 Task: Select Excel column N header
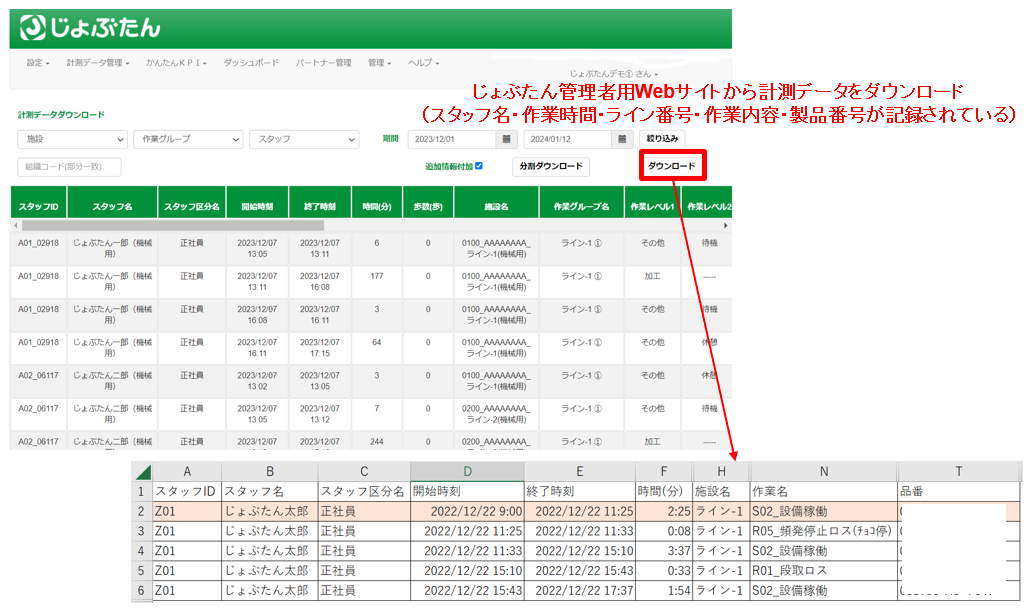(x=824, y=472)
